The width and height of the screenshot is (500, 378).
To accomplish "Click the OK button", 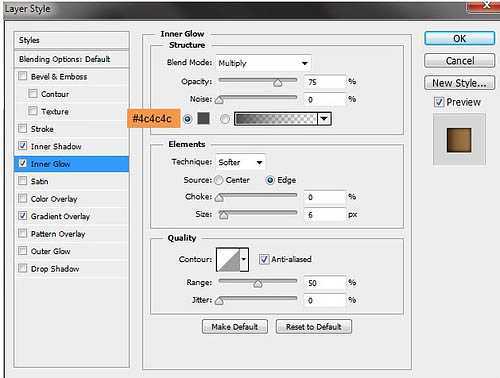I will [460, 38].
